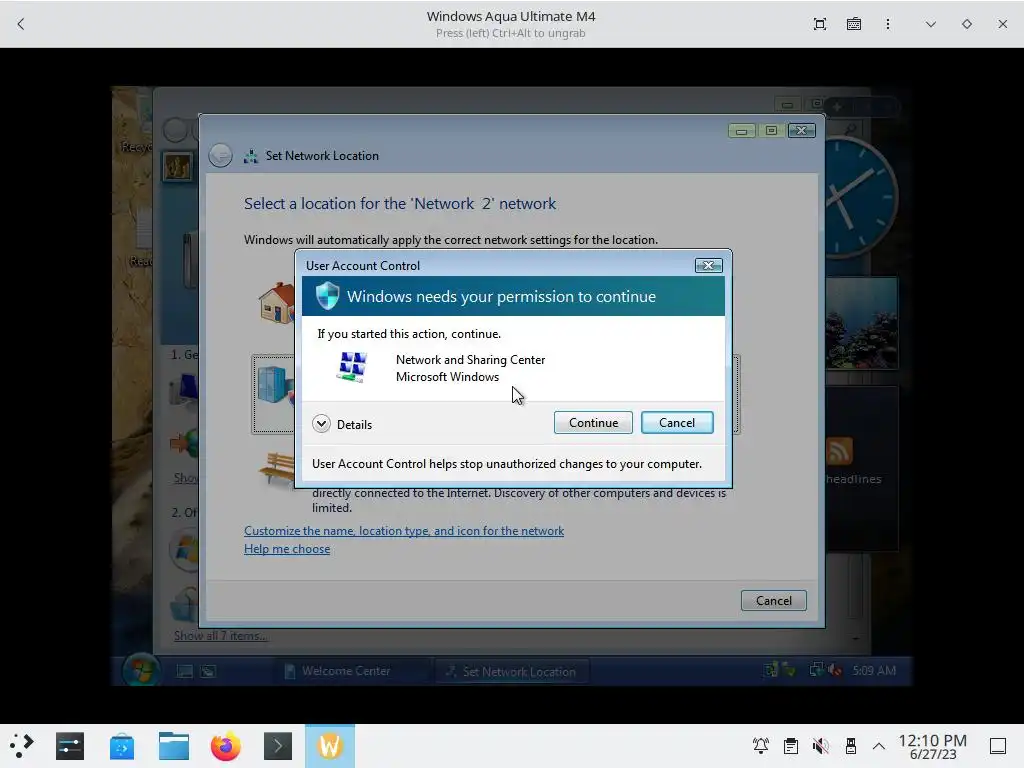Close the Set Network Location window
This screenshot has width=1024, height=768.
click(x=801, y=131)
